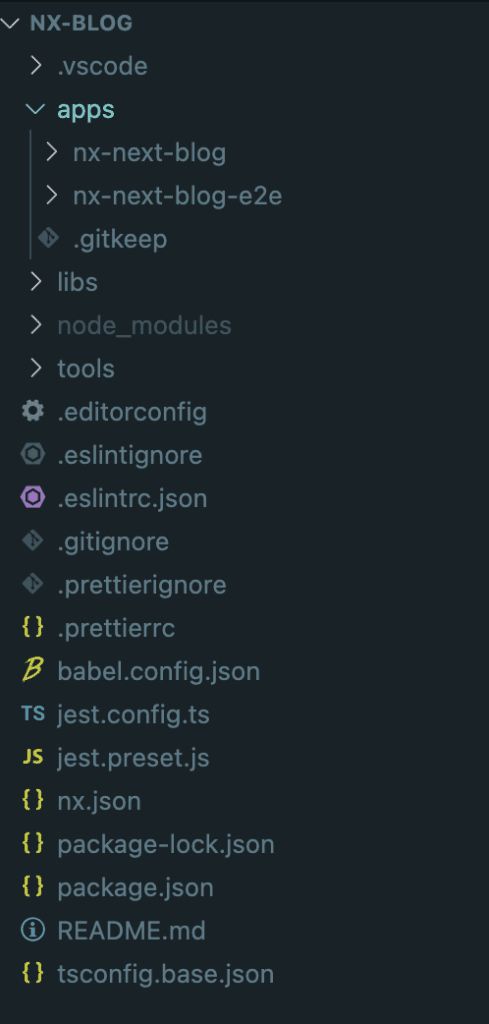Click the braces icon beside nx.json
Image resolution: width=489 pixels, height=1024 pixels.
pos(33,800)
